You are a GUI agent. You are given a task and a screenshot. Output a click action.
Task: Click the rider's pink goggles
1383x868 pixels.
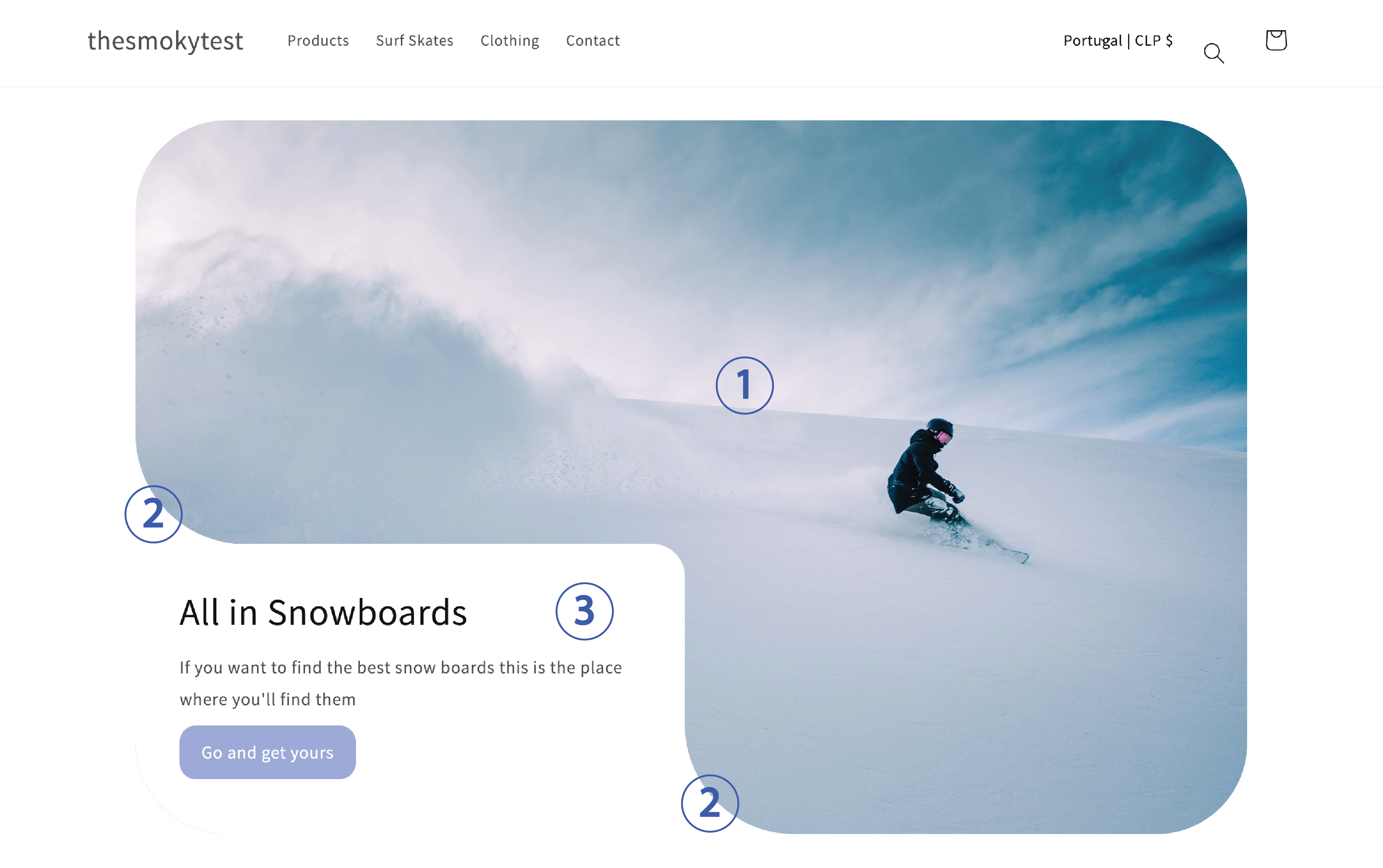click(943, 437)
